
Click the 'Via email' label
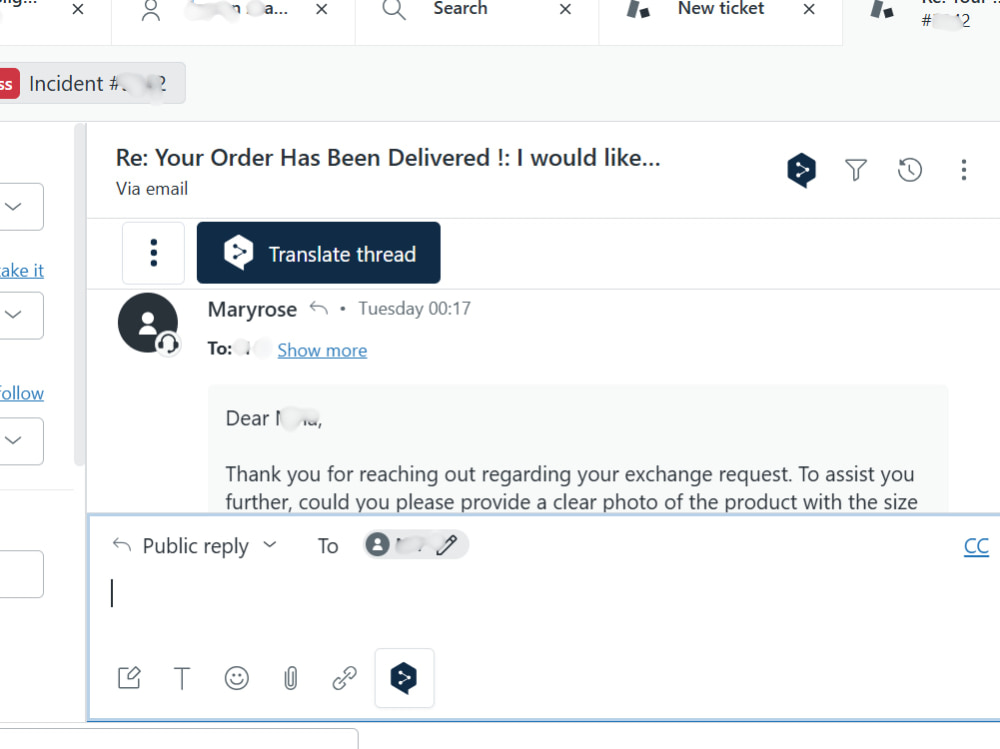152,189
